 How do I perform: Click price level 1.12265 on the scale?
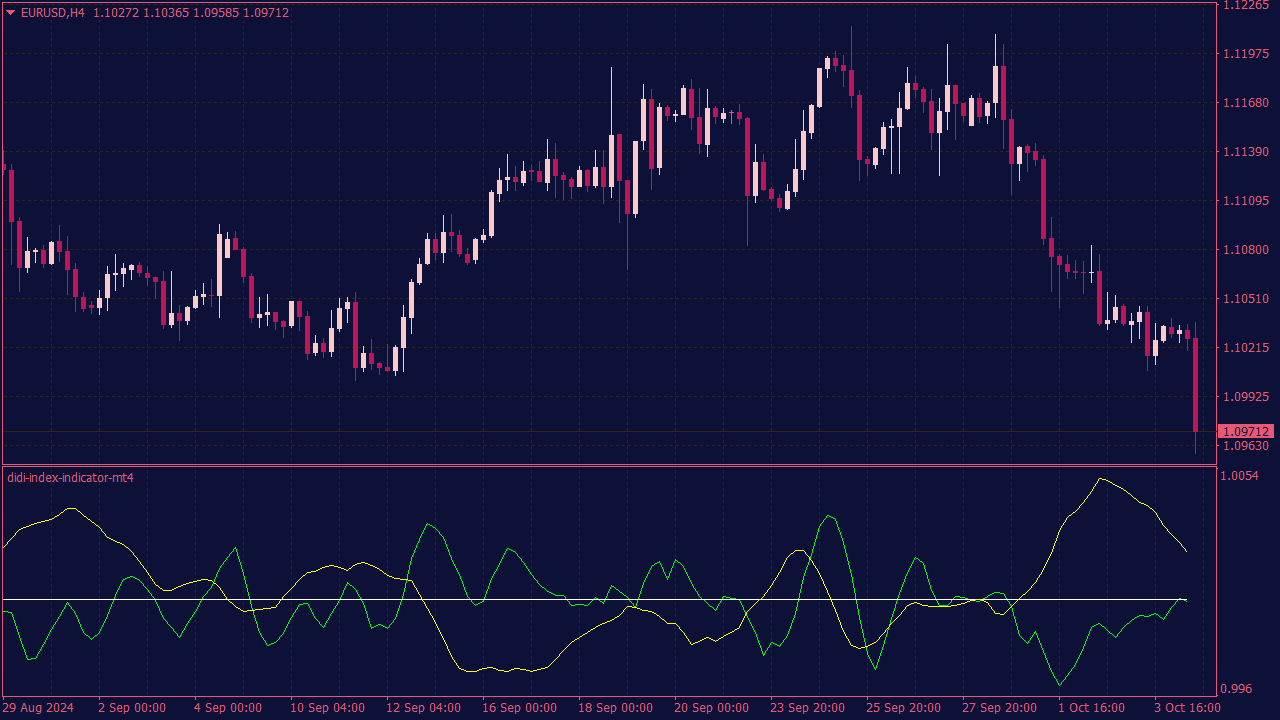(1247, 5)
